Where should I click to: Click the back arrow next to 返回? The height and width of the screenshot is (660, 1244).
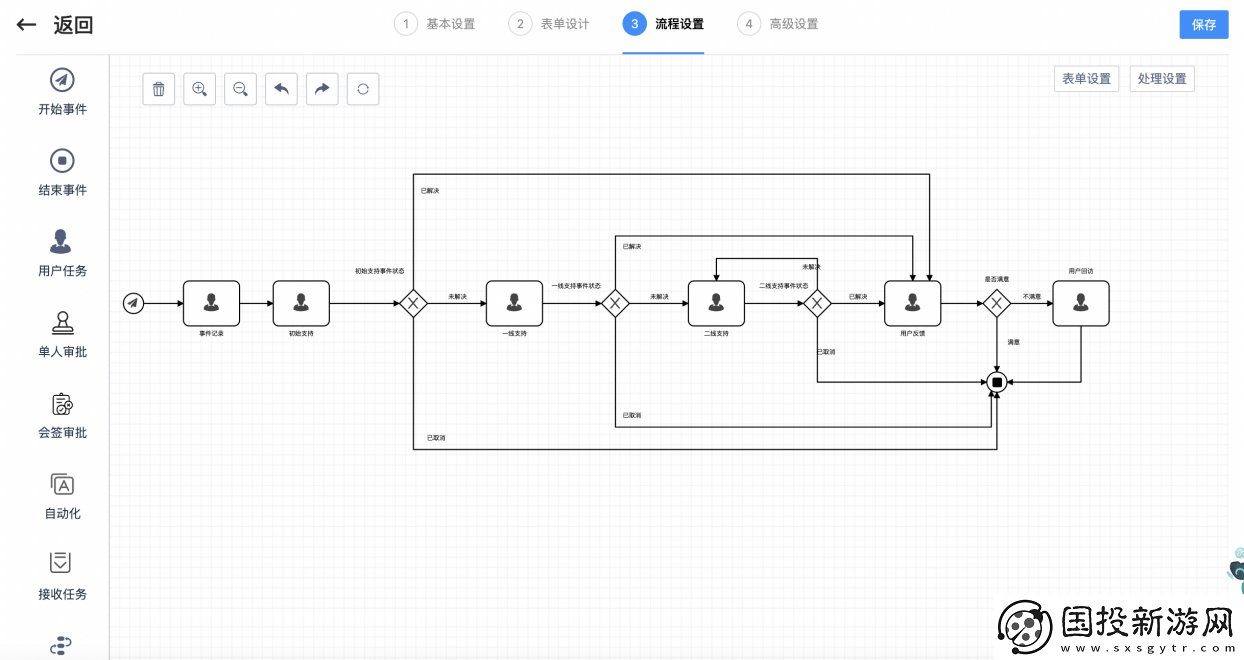[x=25, y=25]
